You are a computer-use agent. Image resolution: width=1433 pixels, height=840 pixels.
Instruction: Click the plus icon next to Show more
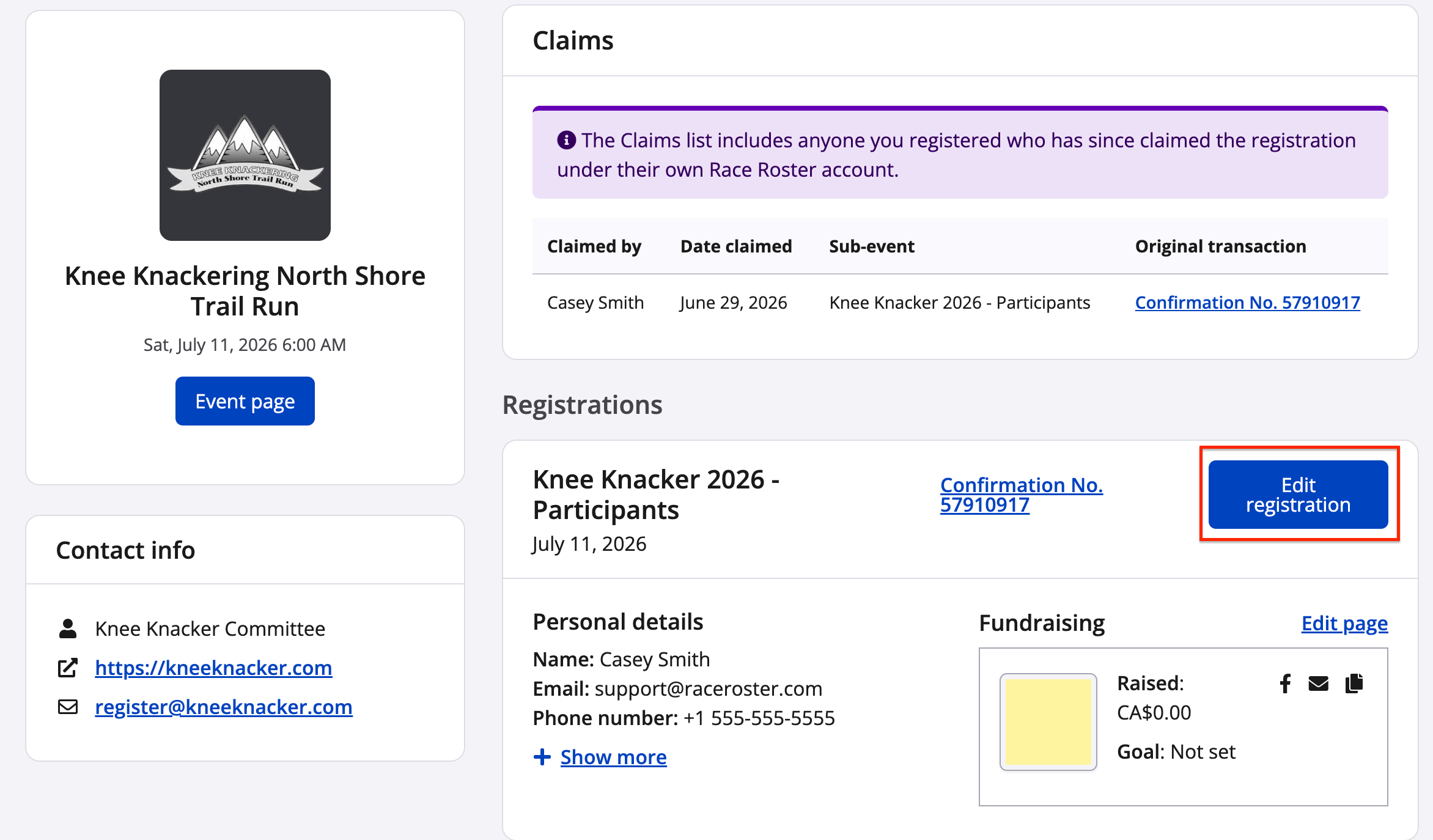[542, 757]
